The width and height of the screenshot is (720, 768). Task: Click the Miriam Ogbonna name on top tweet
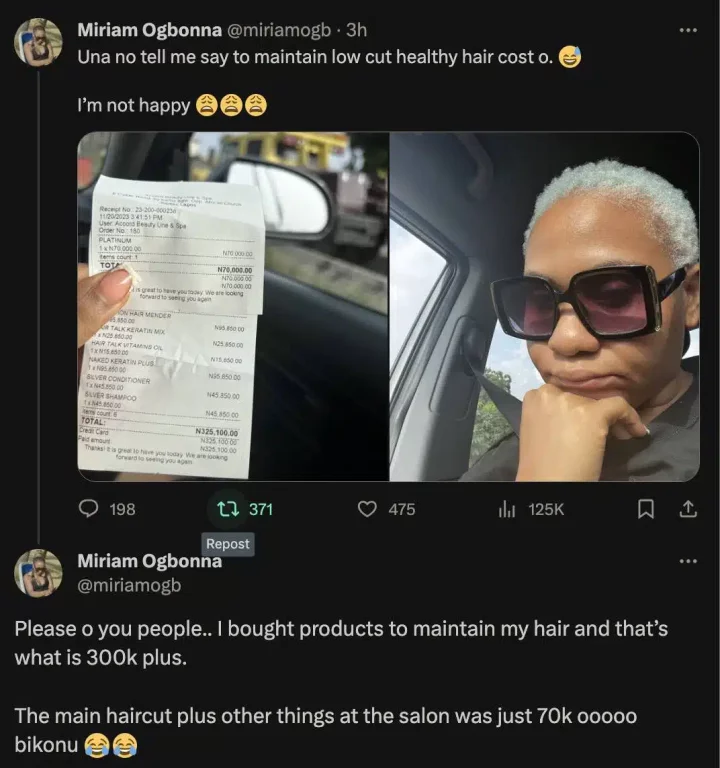[149, 30]
